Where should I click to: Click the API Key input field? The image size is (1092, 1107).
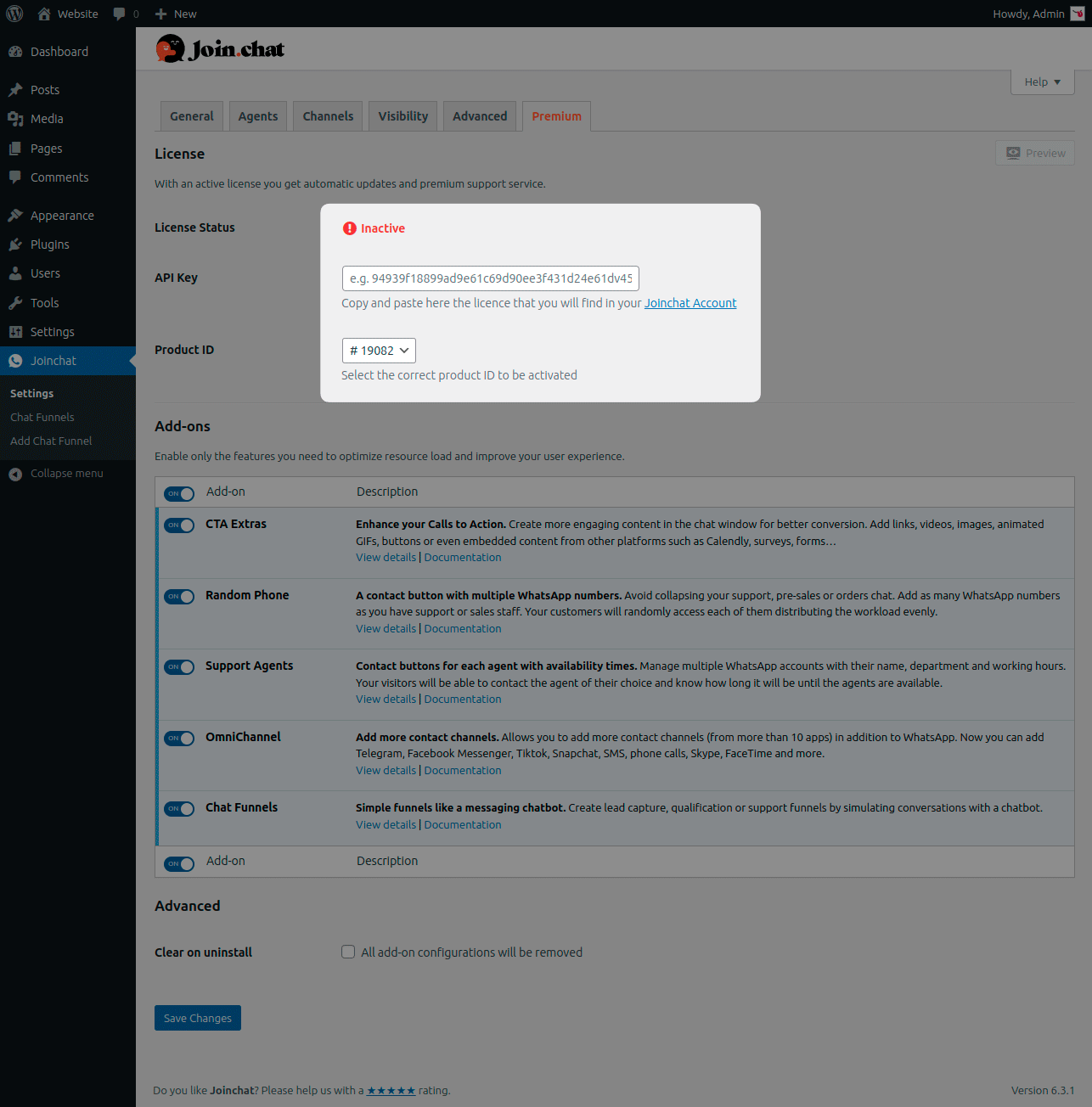(x=490, y=278)
